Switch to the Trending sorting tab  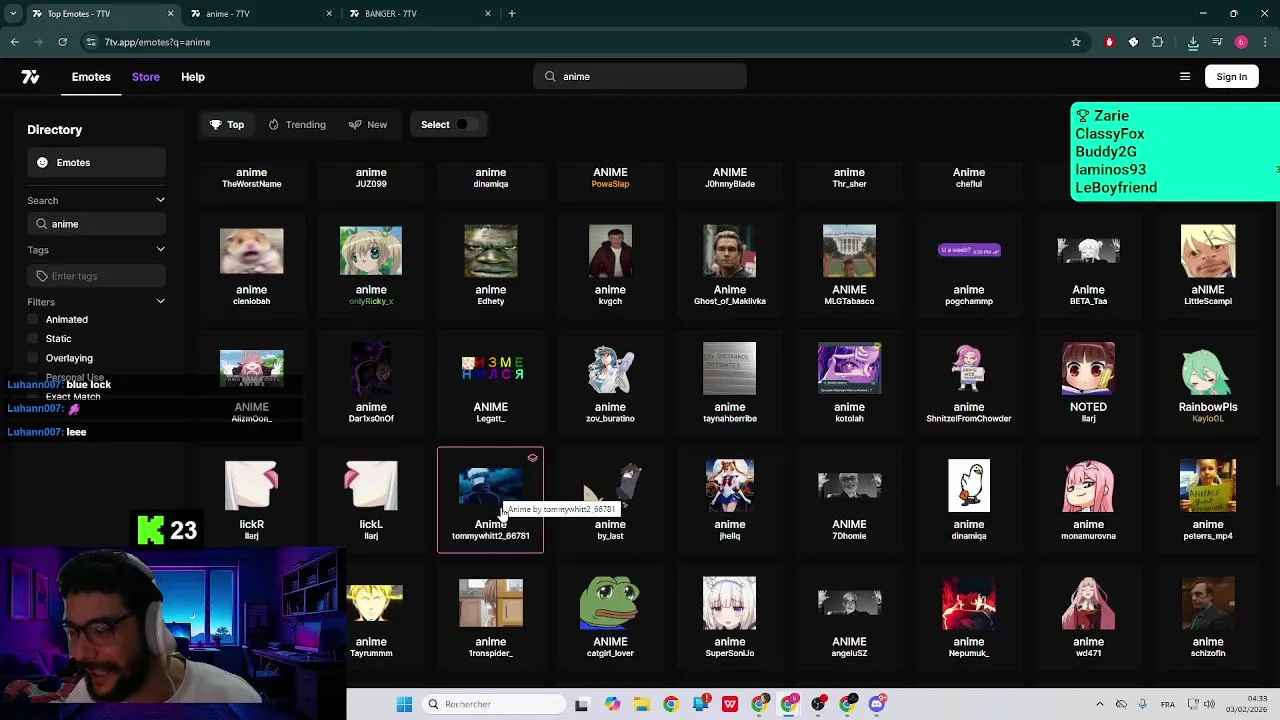(x=297, y=125)
